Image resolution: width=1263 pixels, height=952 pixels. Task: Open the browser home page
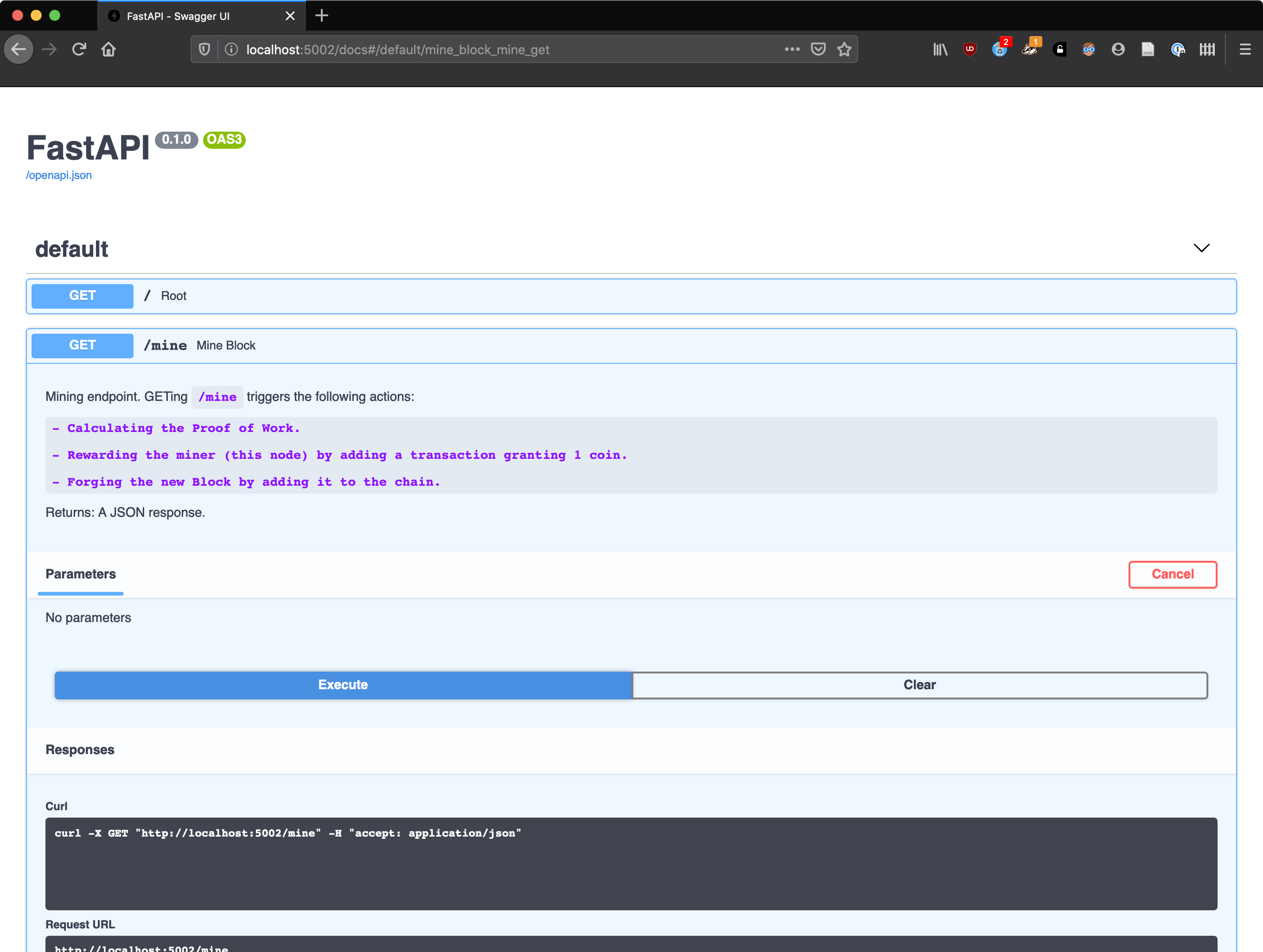pyautogui.click(x=108, y=50)
